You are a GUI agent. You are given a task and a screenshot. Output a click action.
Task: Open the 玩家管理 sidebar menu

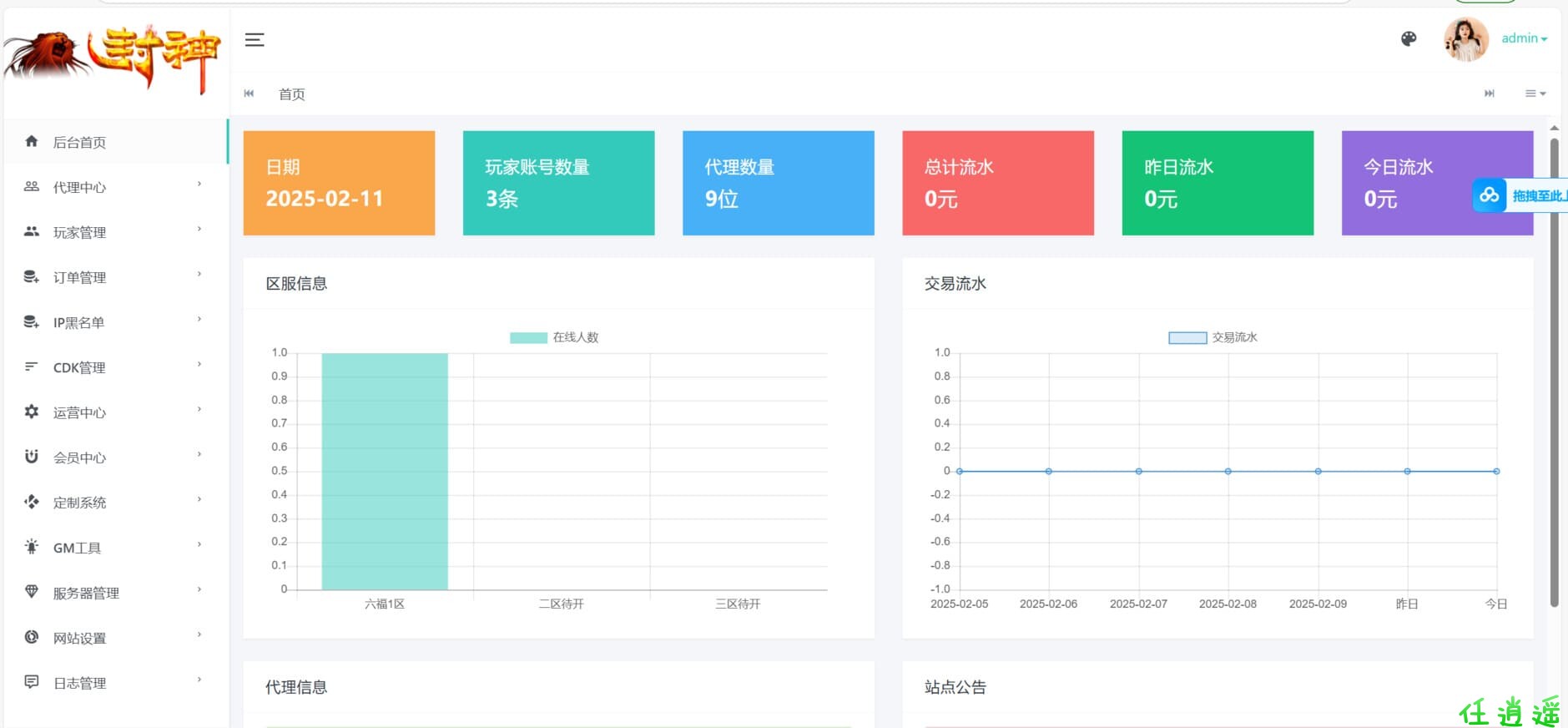[x=116, y=232]
